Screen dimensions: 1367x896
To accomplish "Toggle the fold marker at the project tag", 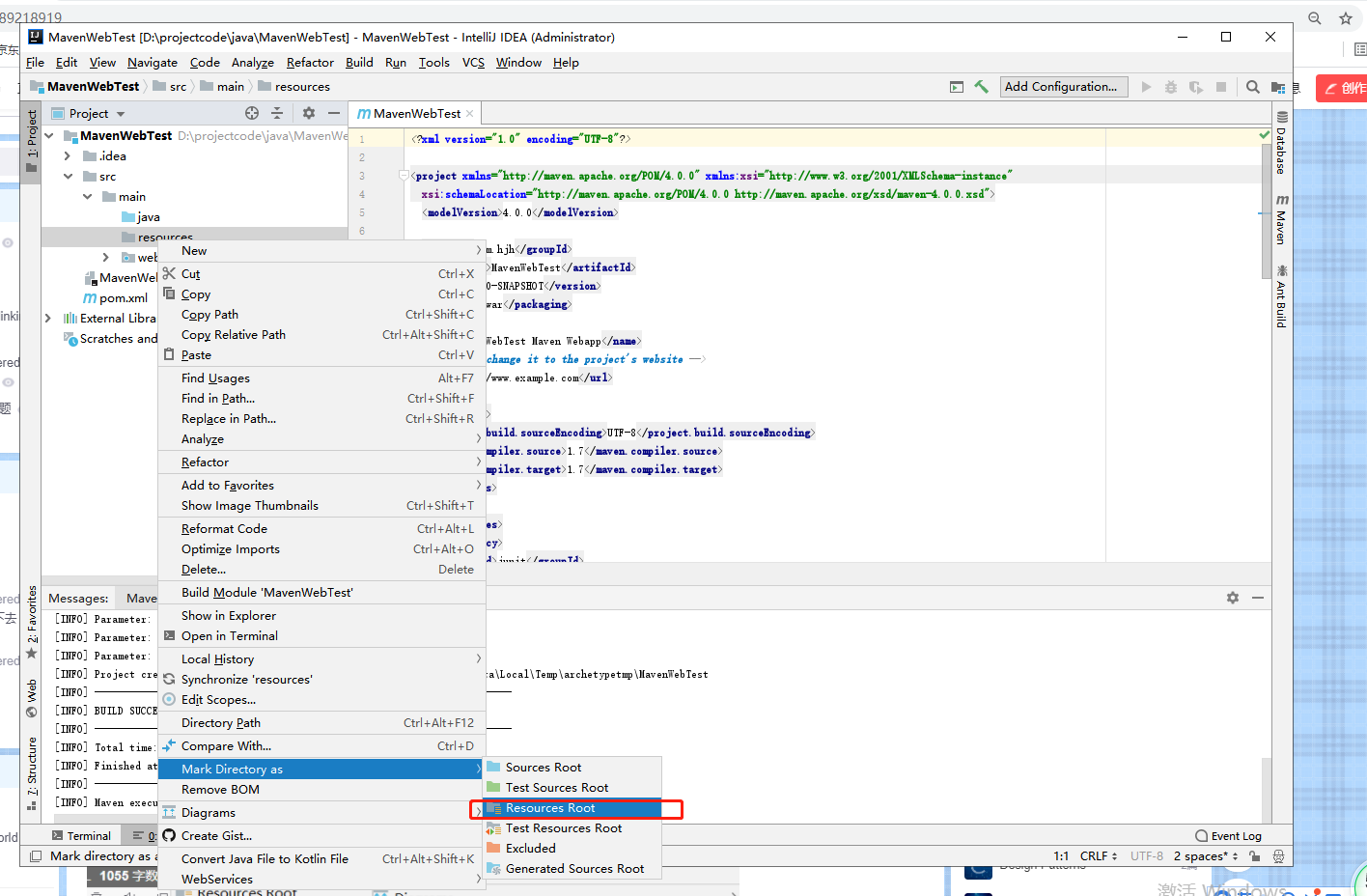I will click(x=404, y=176).
